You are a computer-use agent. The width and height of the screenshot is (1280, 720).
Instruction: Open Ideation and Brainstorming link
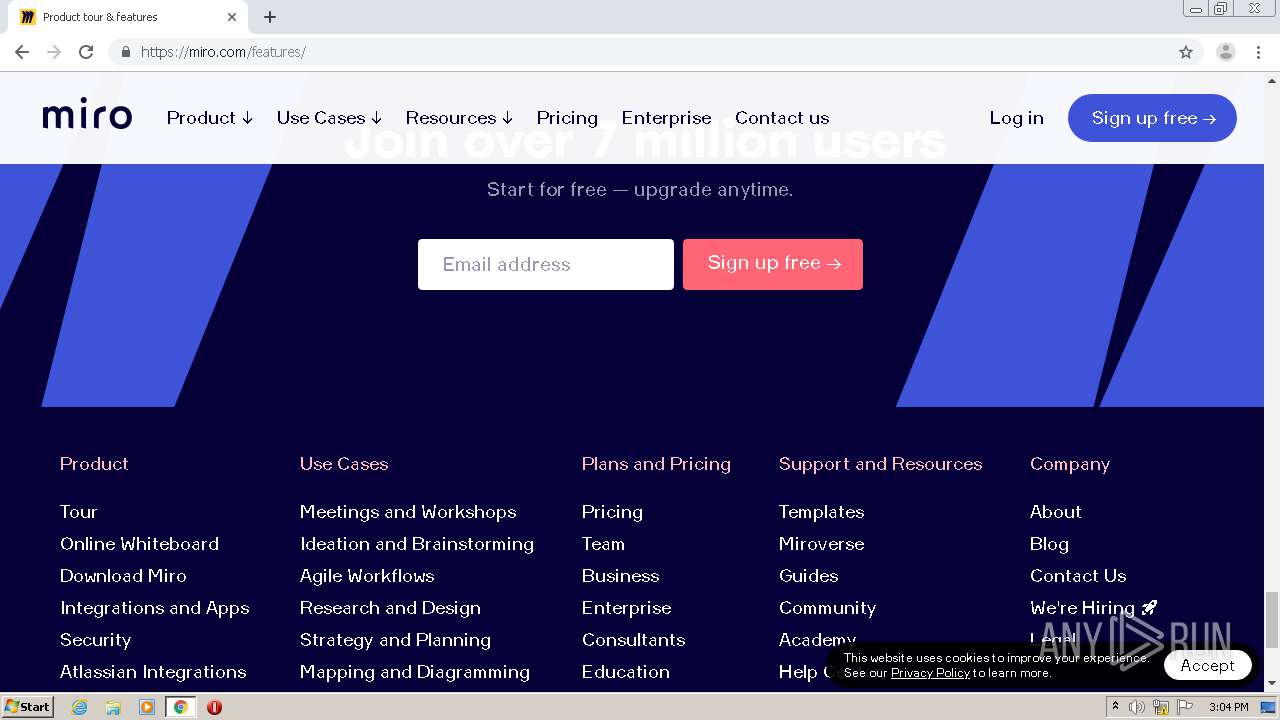(417, 544)
